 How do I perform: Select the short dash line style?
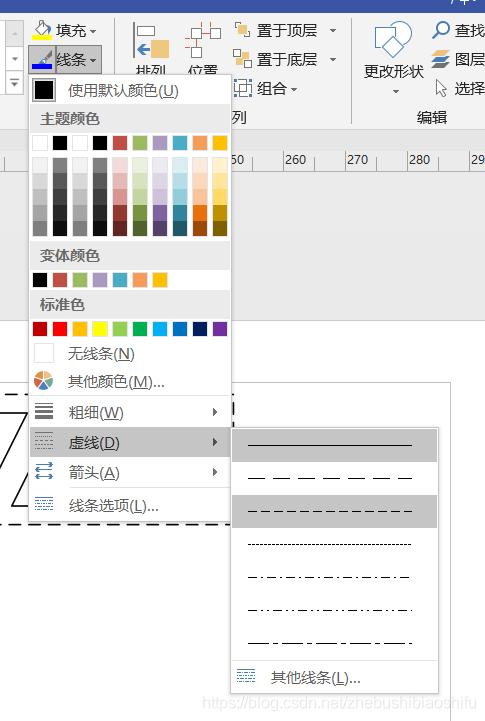pyautogui.click(x=335, y=511)
